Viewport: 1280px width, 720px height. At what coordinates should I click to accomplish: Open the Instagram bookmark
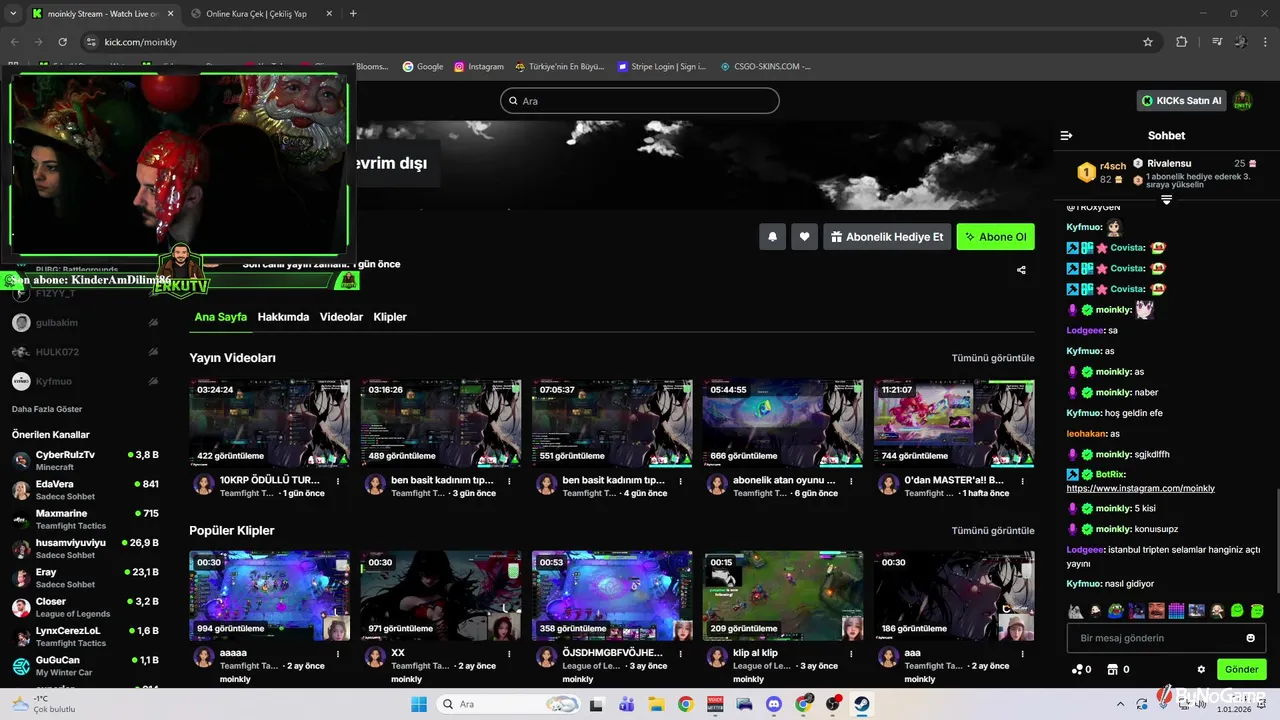[x=479, y=67]
